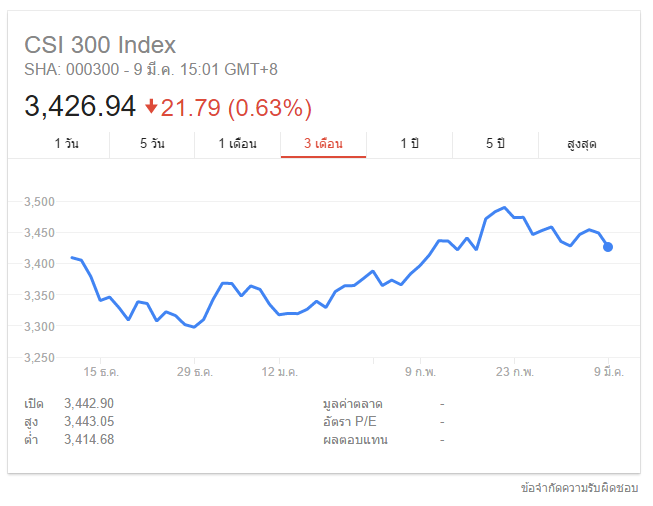Click the อัตรา P/E label
Image resolution: width=653 pixels, height=506 pixels.
coord(348,421)
